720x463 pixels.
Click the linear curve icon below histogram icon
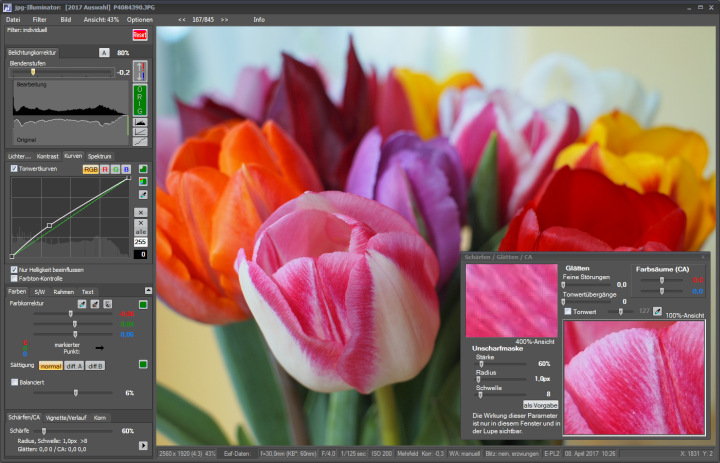tap(140, 132)
